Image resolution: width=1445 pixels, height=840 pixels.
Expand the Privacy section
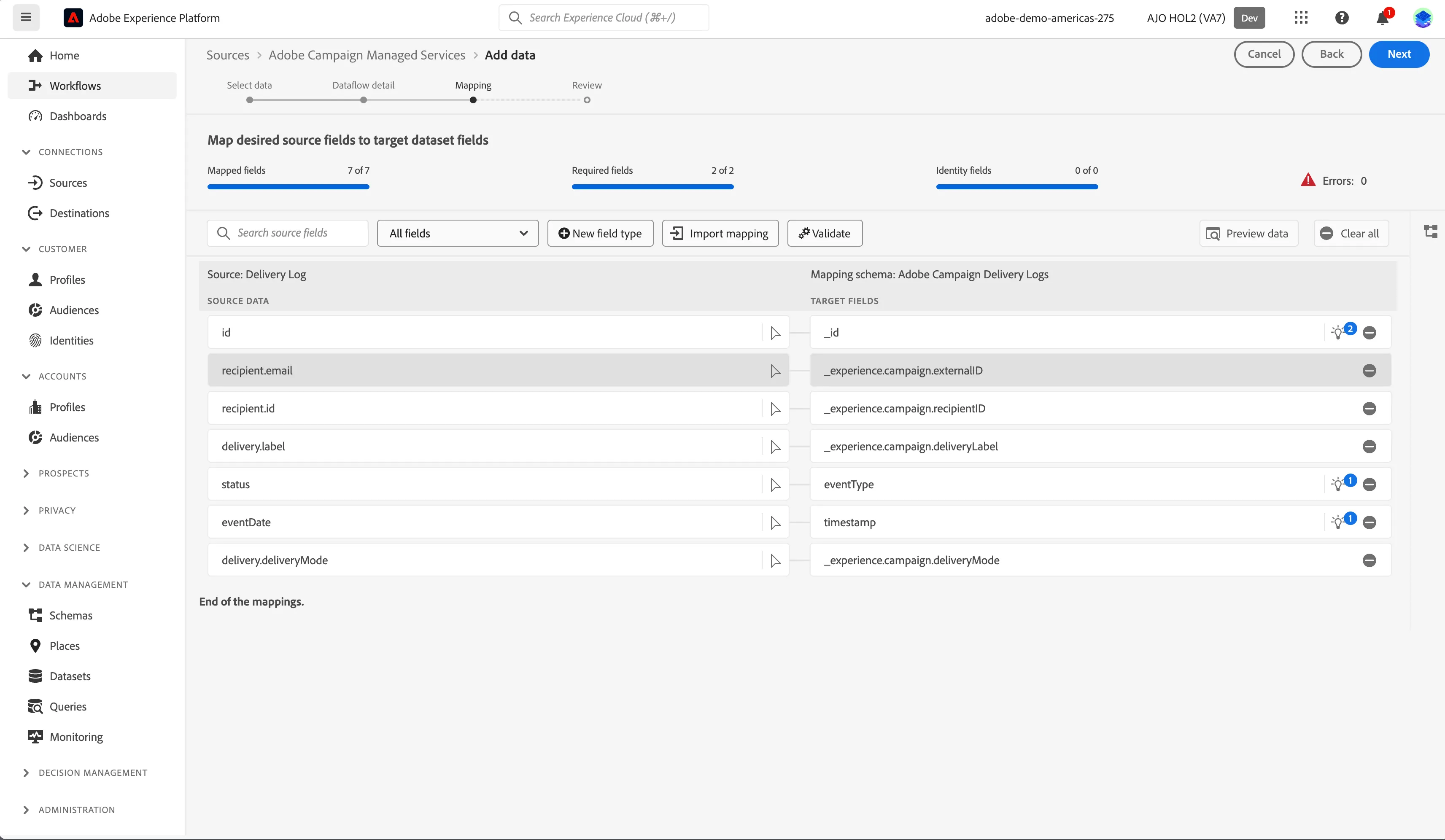(x=26, y=510)
